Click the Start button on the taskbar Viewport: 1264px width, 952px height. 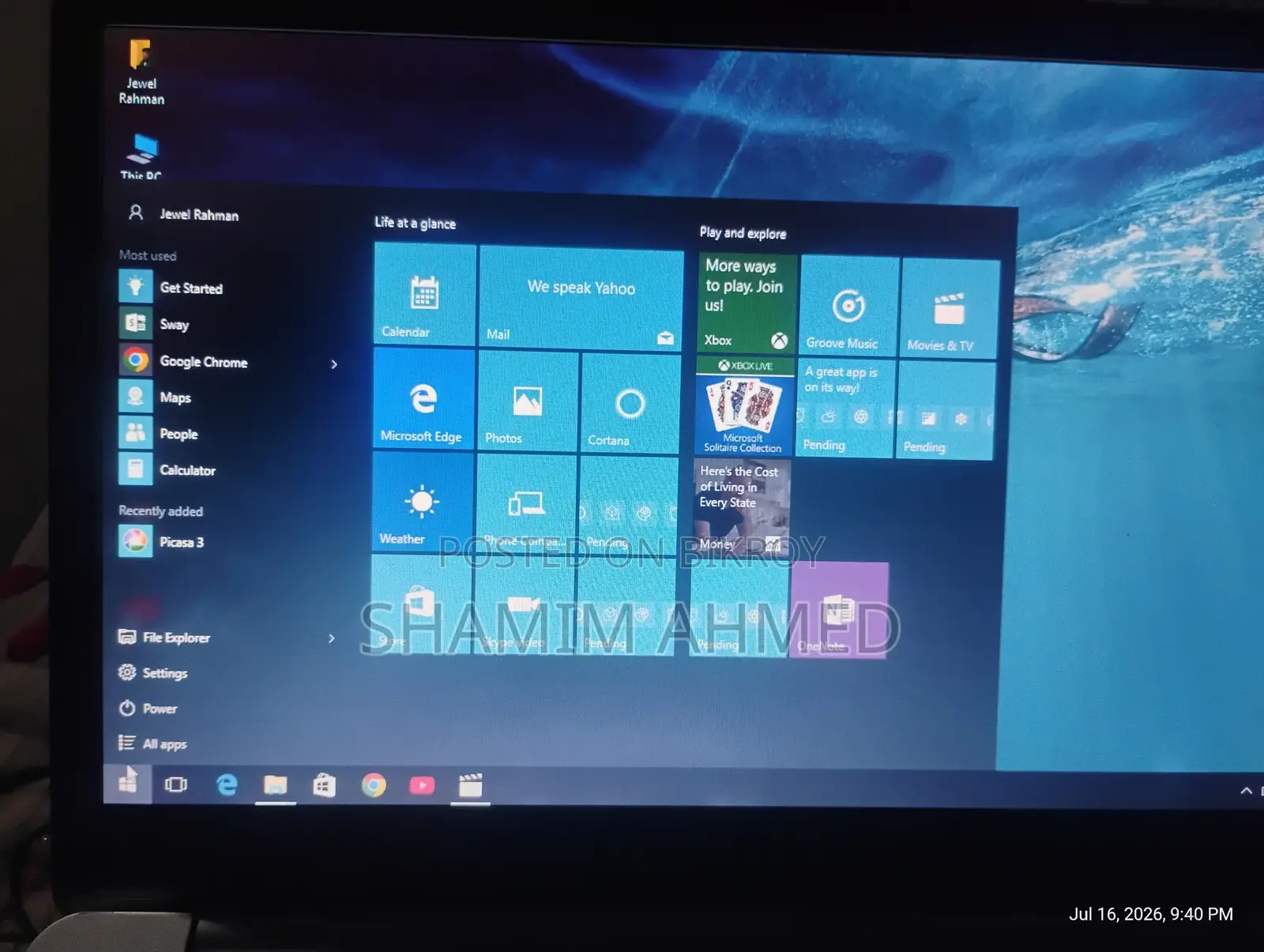127,784
